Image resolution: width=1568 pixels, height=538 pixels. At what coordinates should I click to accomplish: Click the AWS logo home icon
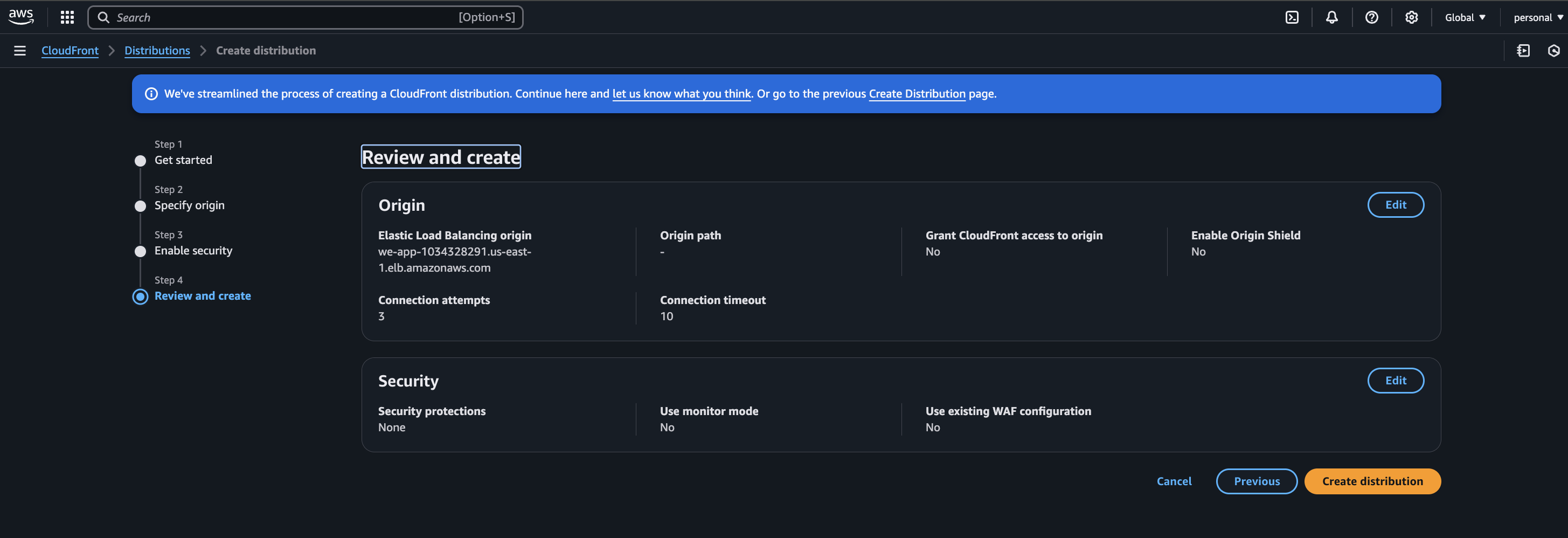click(22, 17)
